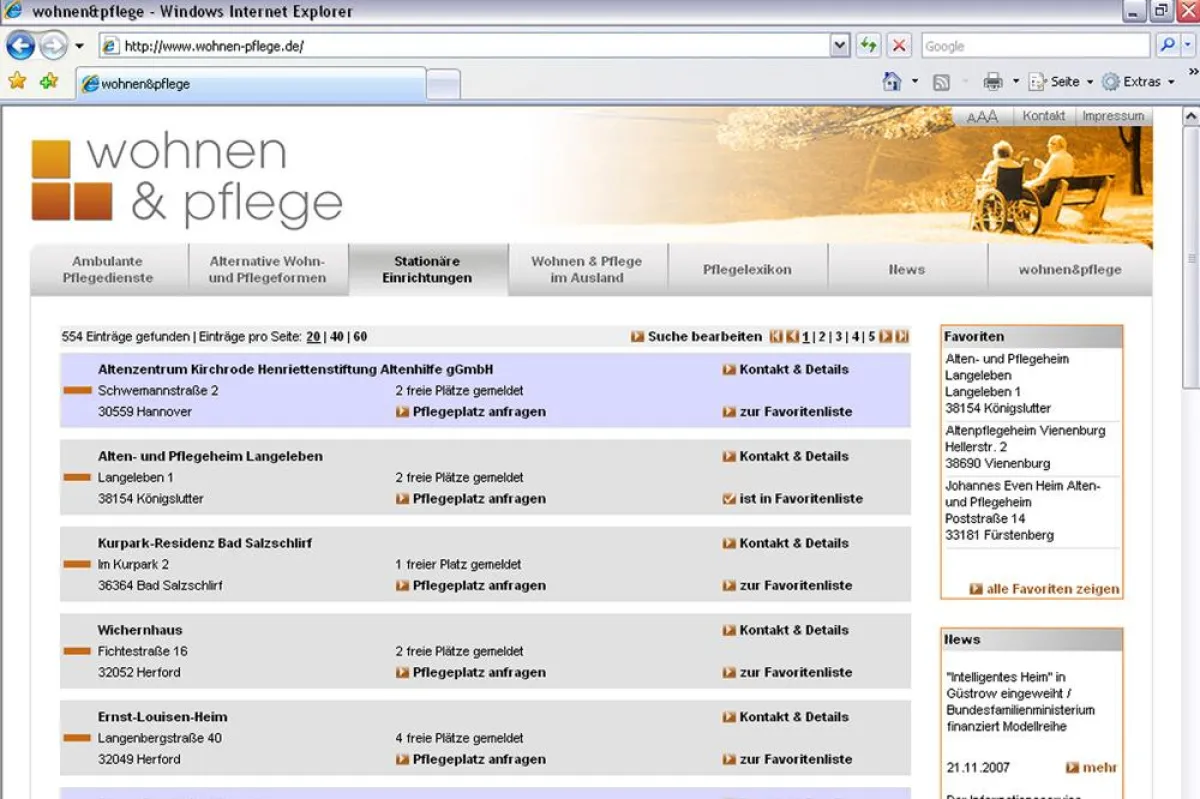Click the Add to Favorites icon
1200x799 pixels.
48,82
